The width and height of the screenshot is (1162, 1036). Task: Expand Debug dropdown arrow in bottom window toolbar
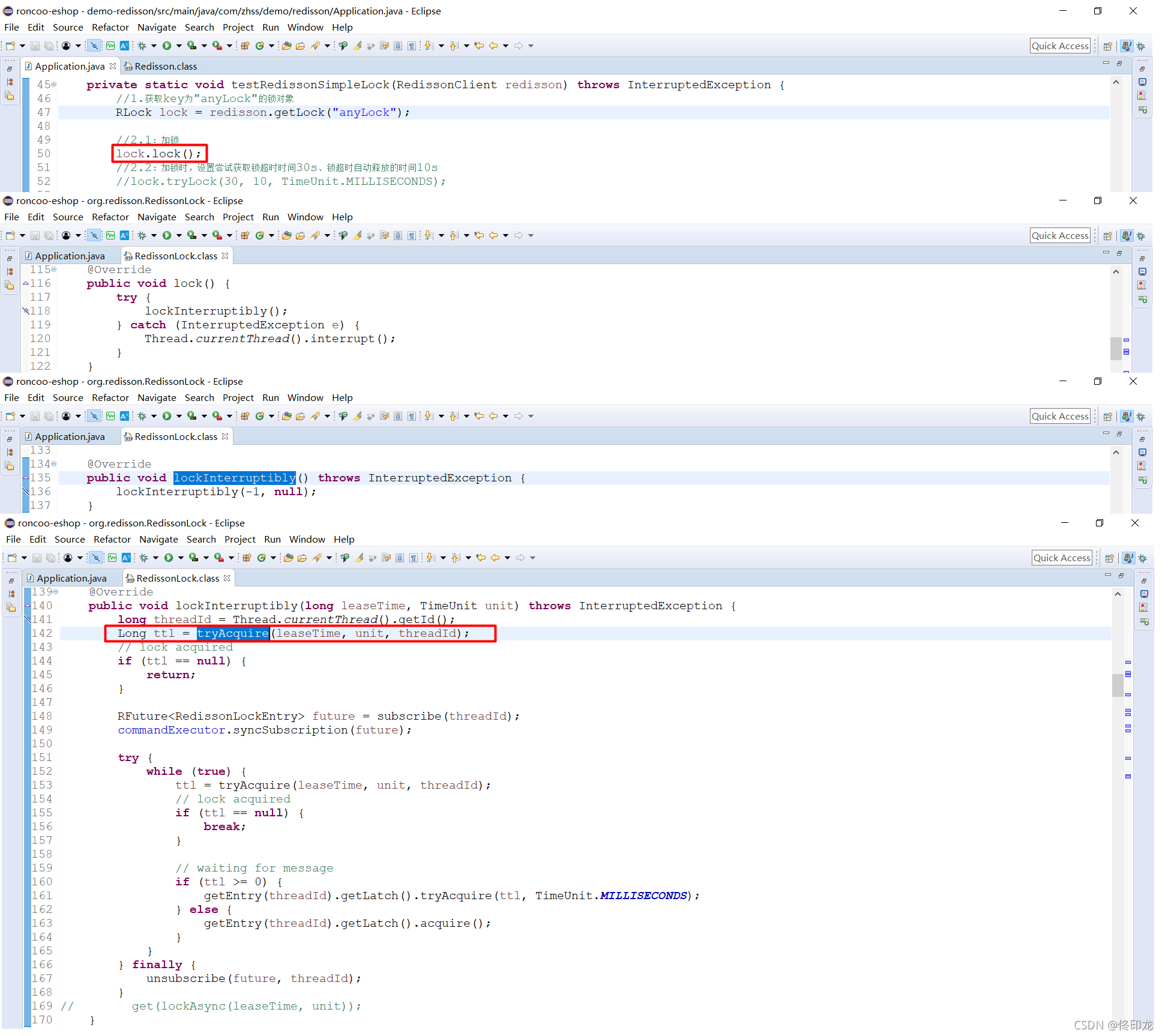pyautogui.click(x=155, y=558)
